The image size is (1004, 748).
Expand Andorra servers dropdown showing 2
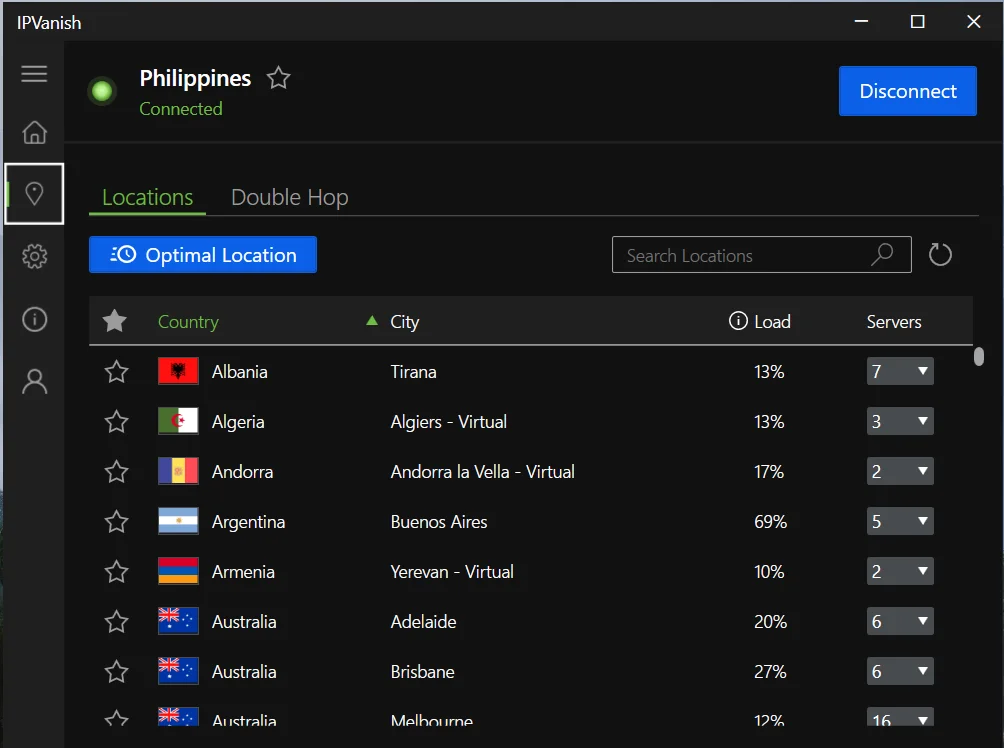pyautogui.click(x=900, y=471)
